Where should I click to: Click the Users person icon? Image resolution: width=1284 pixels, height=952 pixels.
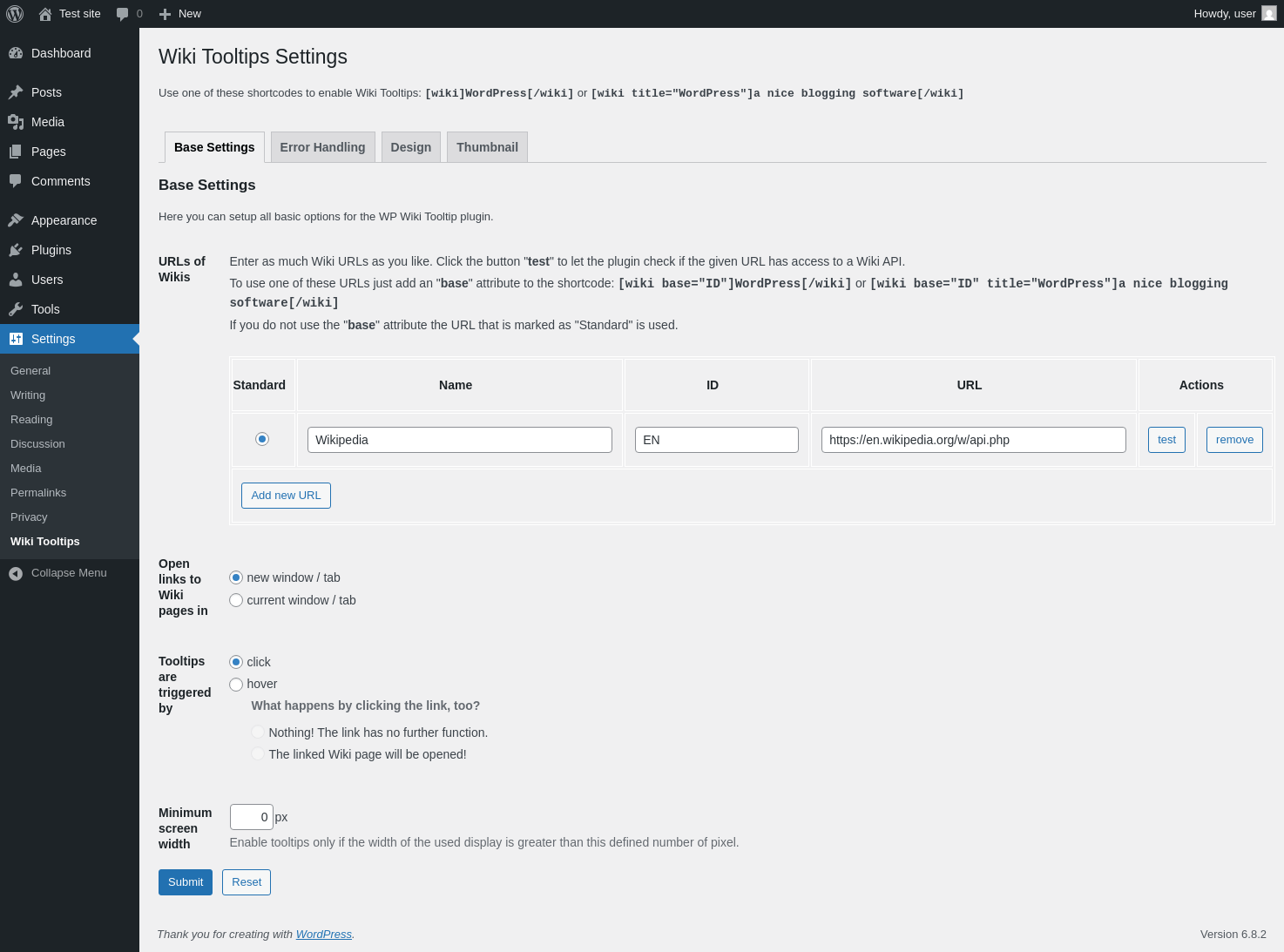(x=16, y=280)
